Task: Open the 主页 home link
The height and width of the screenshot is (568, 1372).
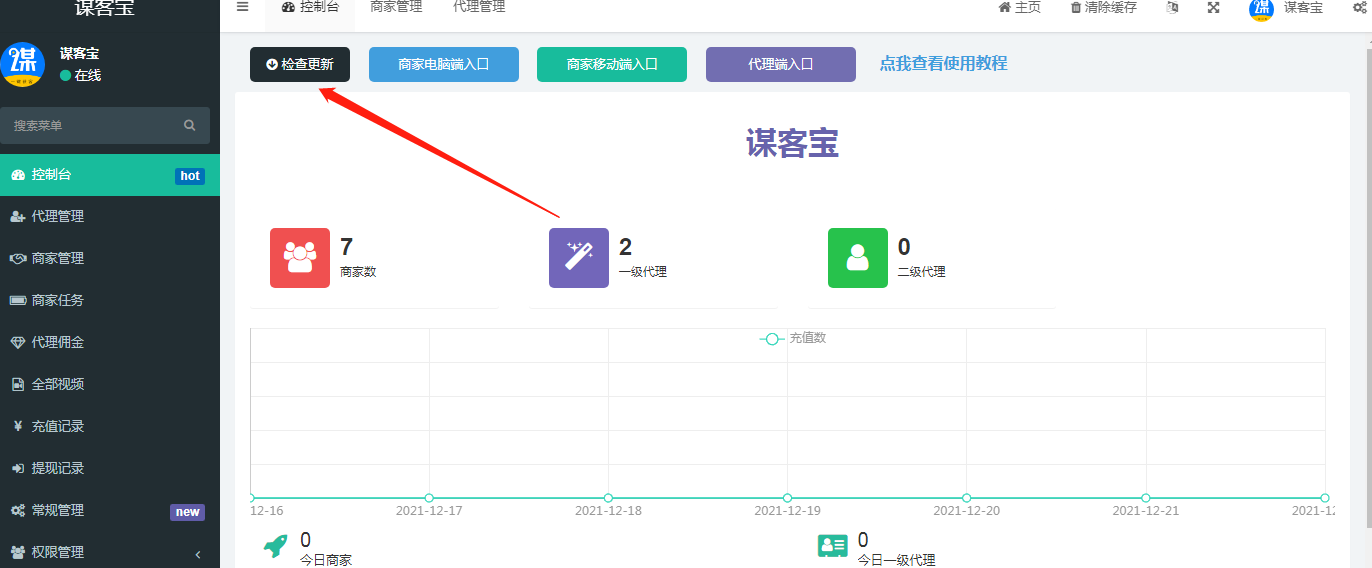Action: pos(1020,7)
